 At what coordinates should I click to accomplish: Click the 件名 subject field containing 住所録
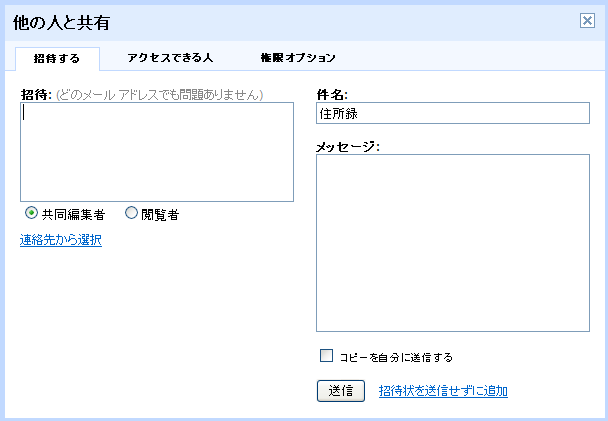(x=453, y=114)
